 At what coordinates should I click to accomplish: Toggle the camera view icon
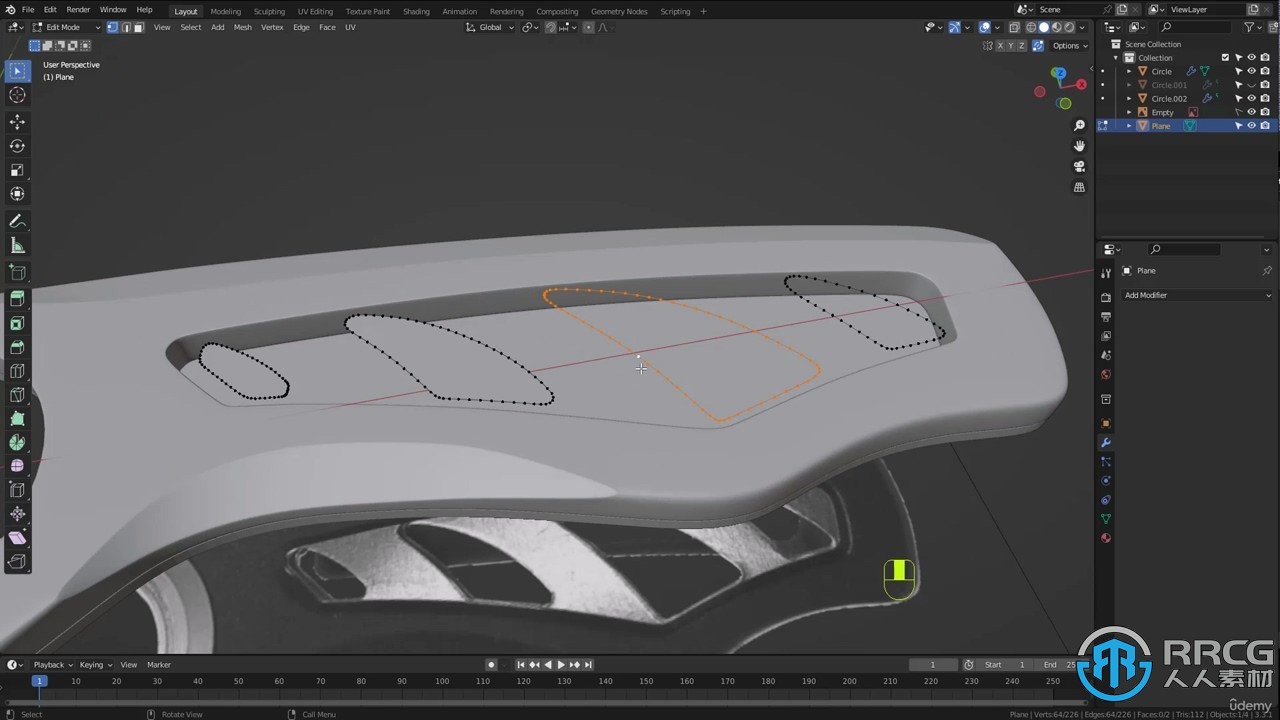(x=1079, y=167)
